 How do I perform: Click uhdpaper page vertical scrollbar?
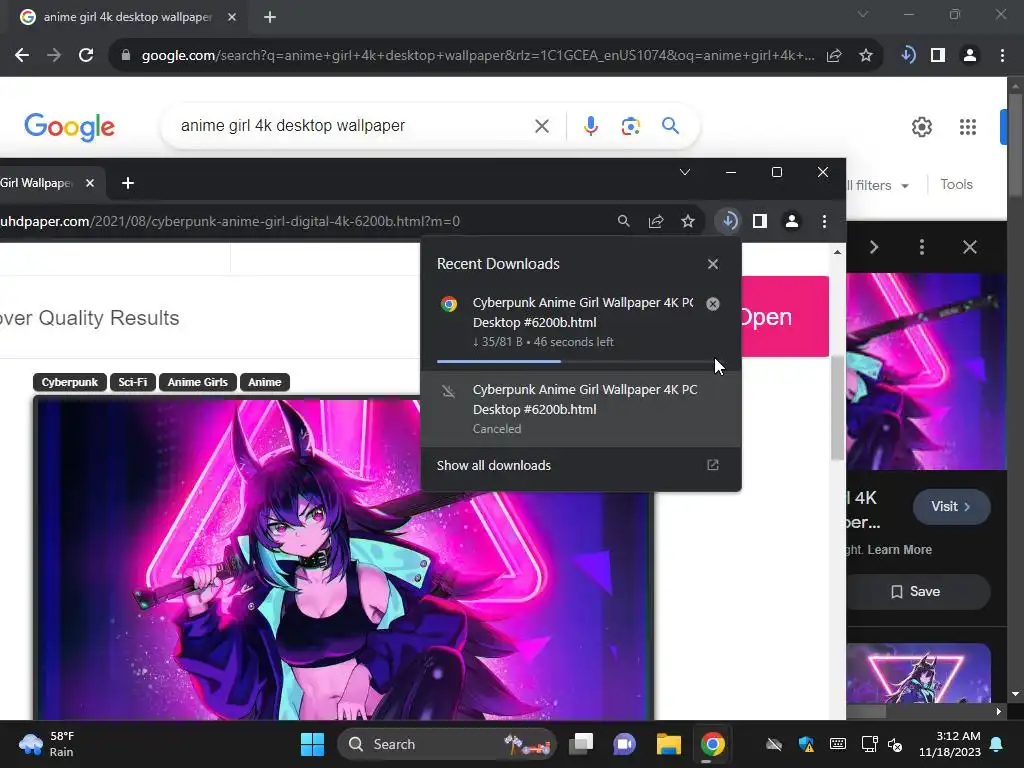pyautogui.click(x=837, y=408)
